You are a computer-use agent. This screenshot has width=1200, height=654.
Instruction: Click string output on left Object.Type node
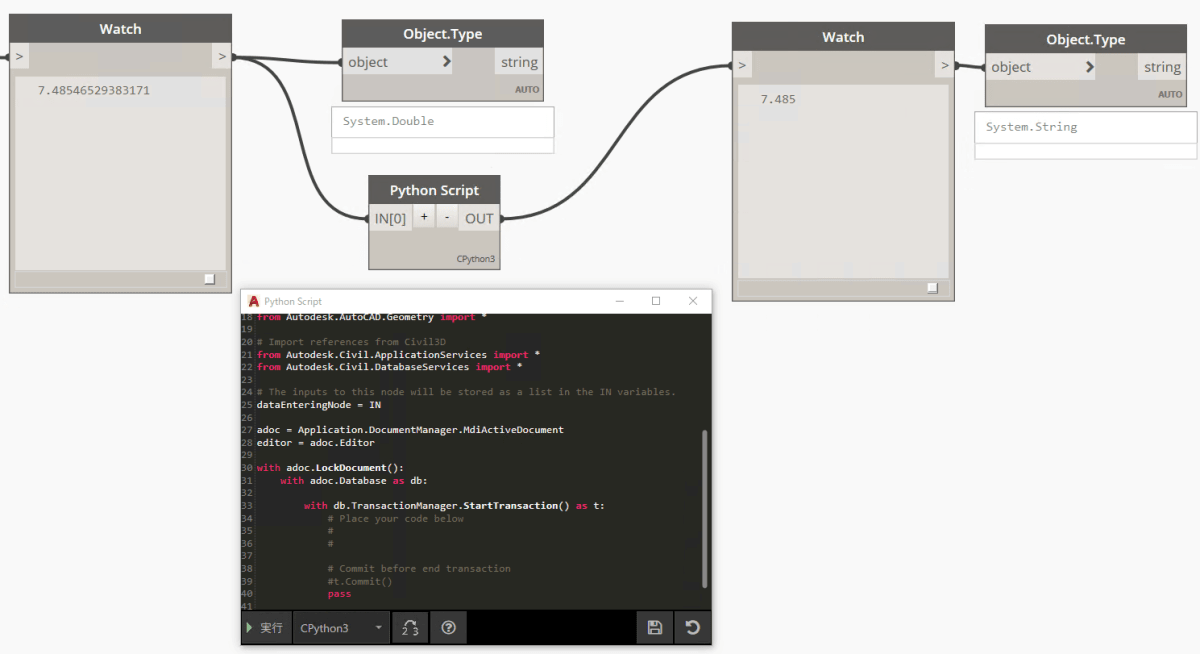pyautogui.click(x=519, y=62)
